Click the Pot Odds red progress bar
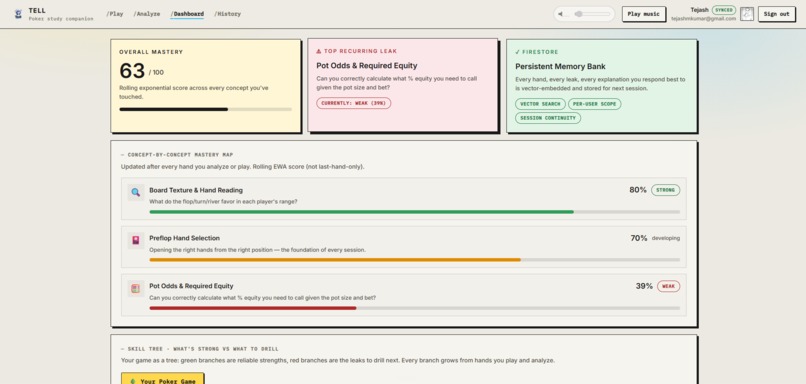Screen dimensions: 806x384 point(414,308)
